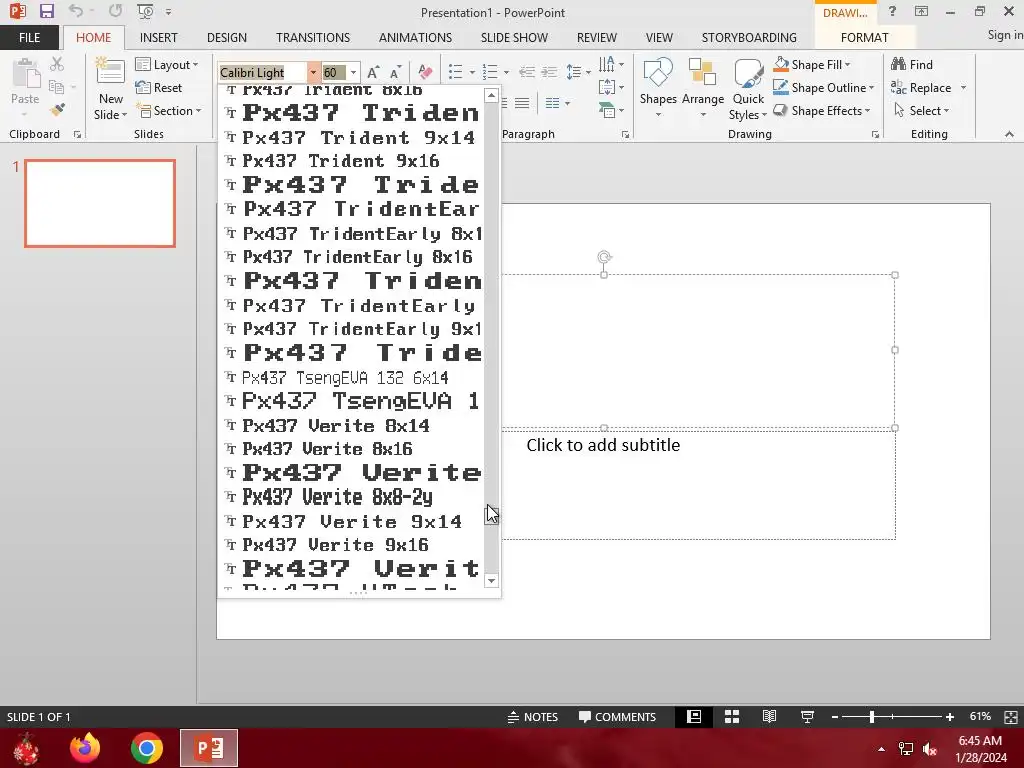Decrease the list indent level
The height and width of the screenshot is (768, 1024).
[527, 72]
